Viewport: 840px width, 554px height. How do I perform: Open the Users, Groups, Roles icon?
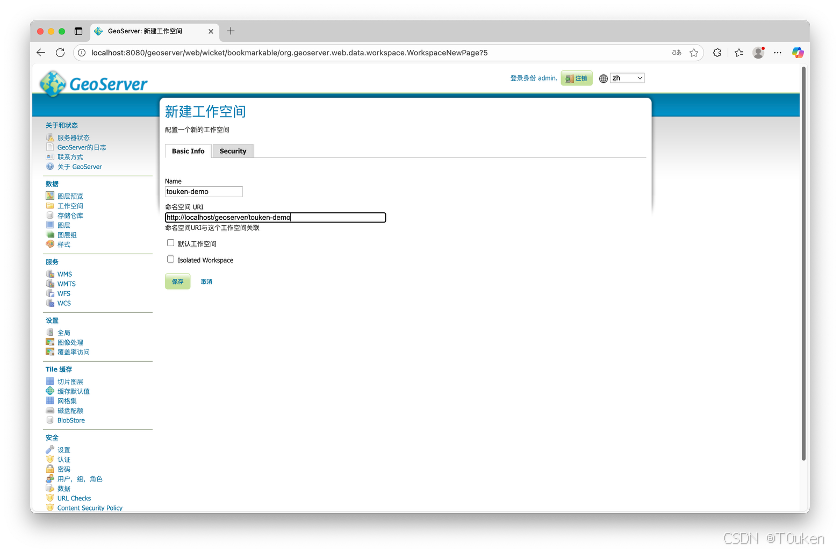(x=50, y=478)
